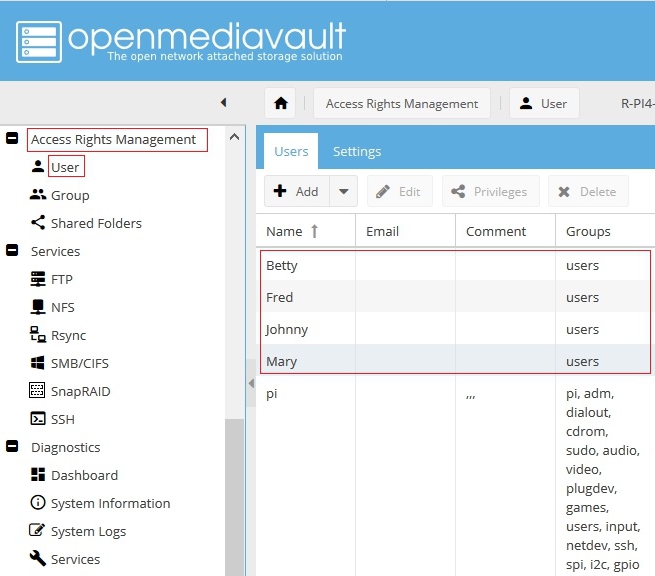Open FTP service from sidebar

(61, 280)
